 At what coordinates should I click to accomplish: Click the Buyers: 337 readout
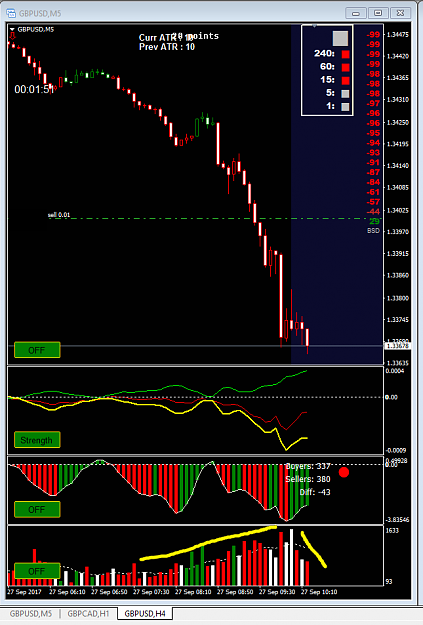click(308, 466)
